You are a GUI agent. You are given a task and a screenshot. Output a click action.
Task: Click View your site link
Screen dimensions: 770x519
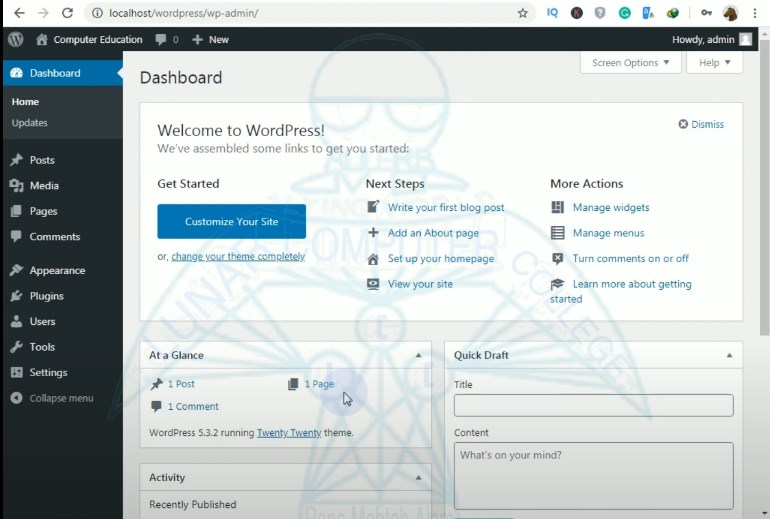point(420,284)
